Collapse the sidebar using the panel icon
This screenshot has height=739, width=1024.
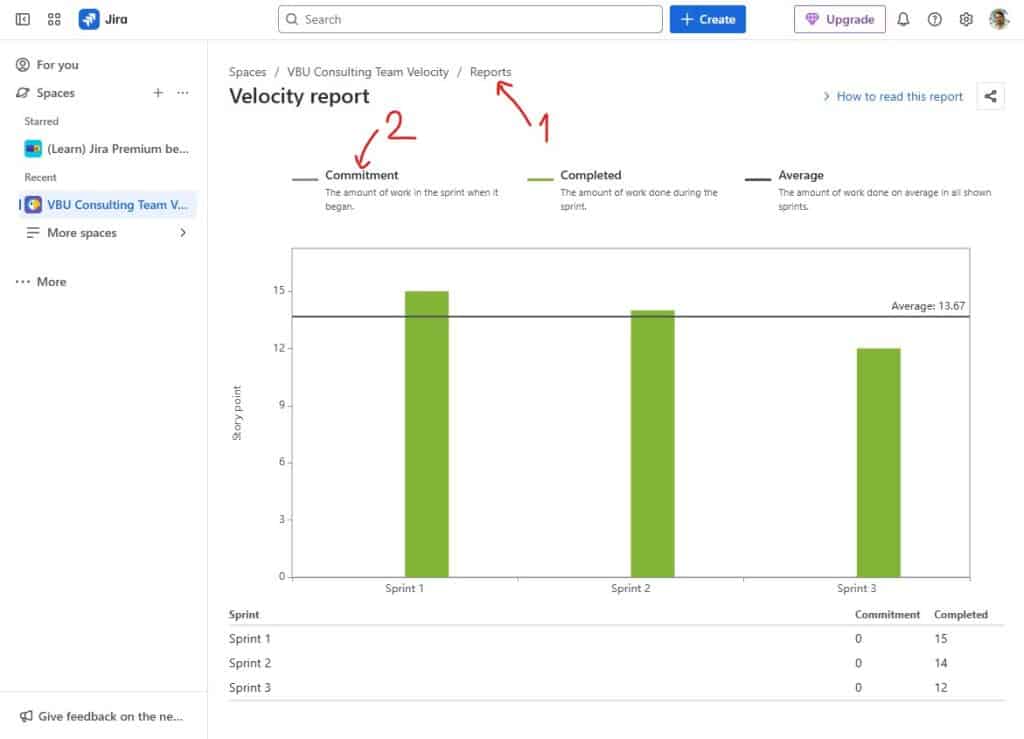pos(22,19)
